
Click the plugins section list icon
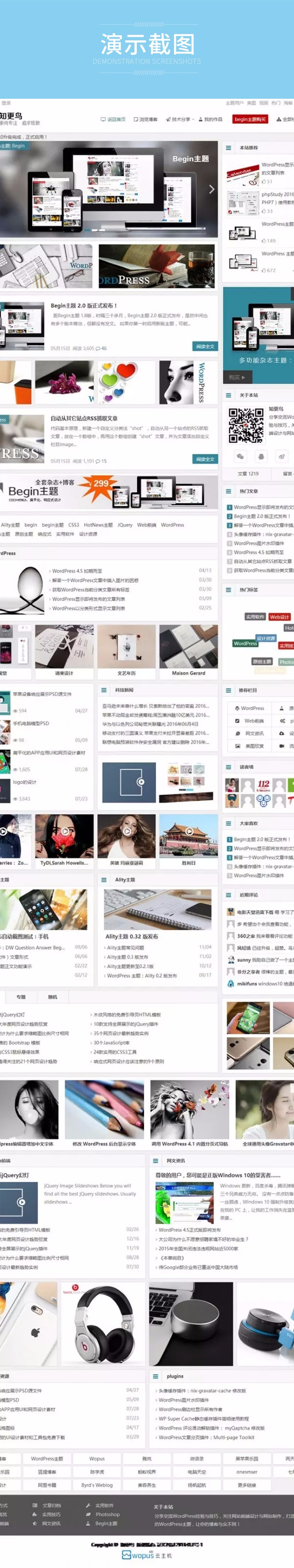click(156, 1376)
